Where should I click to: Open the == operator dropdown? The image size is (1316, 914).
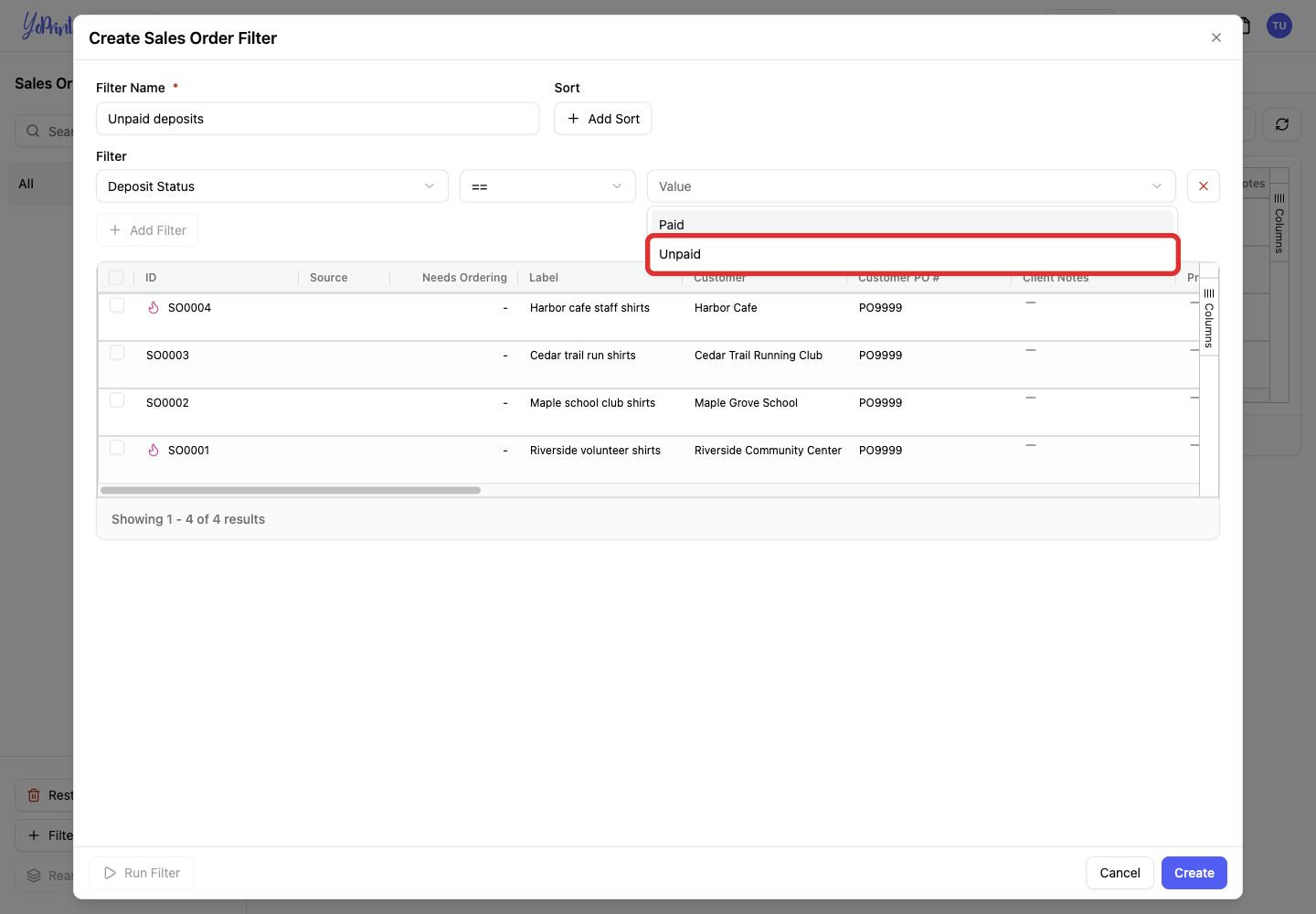pyautogui.click(x=547, y=186)
